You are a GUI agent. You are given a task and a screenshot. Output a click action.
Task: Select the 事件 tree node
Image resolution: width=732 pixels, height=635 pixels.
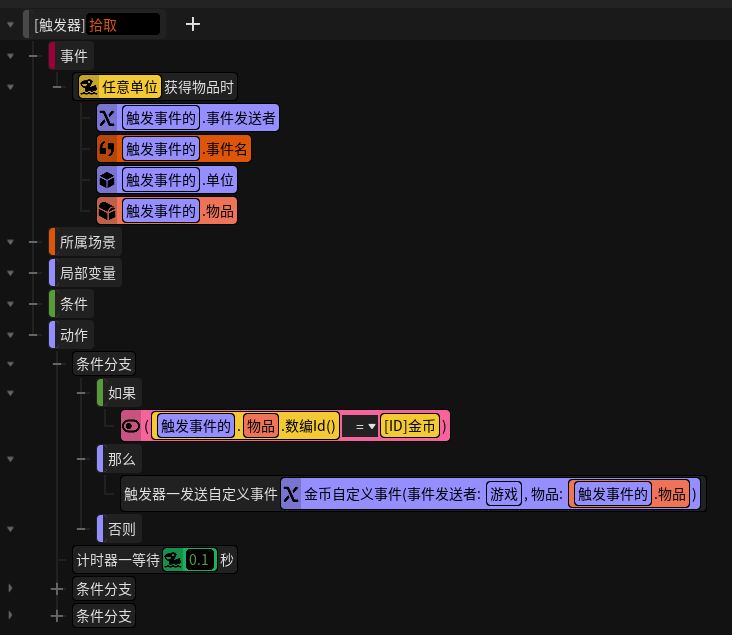(71, 56)
